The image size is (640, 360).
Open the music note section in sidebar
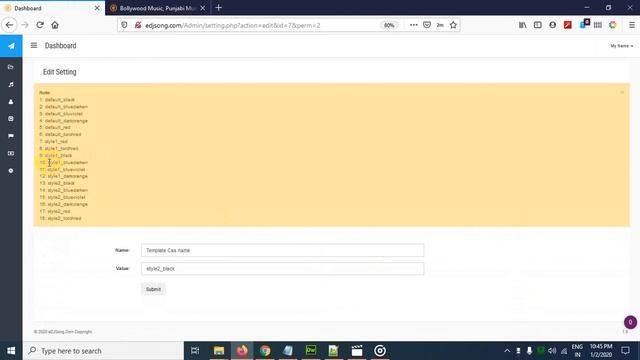click(11, 84)
